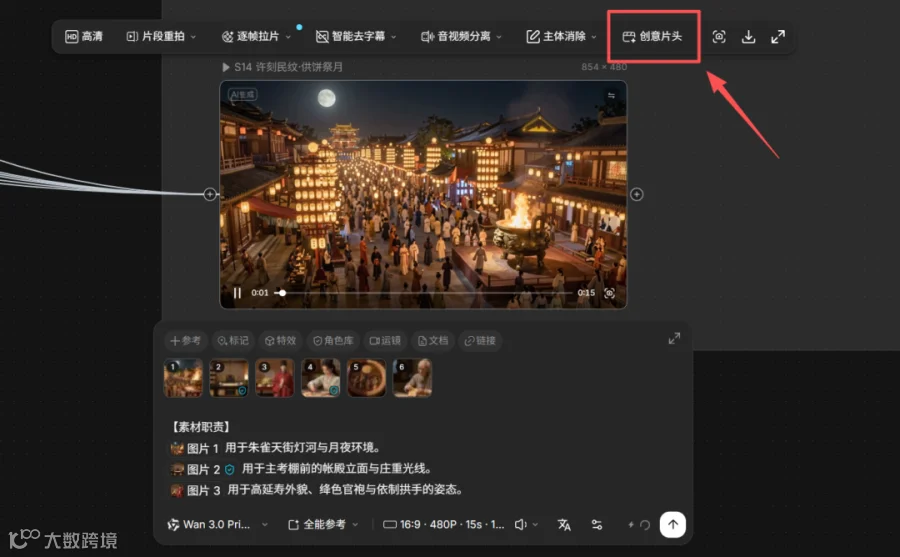Image resolution: width=900 pixels, height=557 pixels.
Task: Click the 运镜 camera movement button
Action: [x=385, y=341]
